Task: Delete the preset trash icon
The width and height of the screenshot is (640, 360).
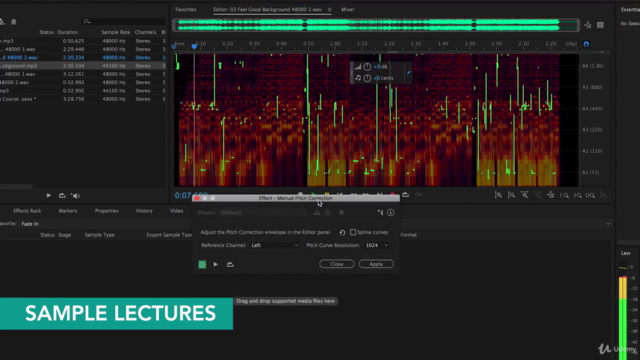Action: coord(327,212)
